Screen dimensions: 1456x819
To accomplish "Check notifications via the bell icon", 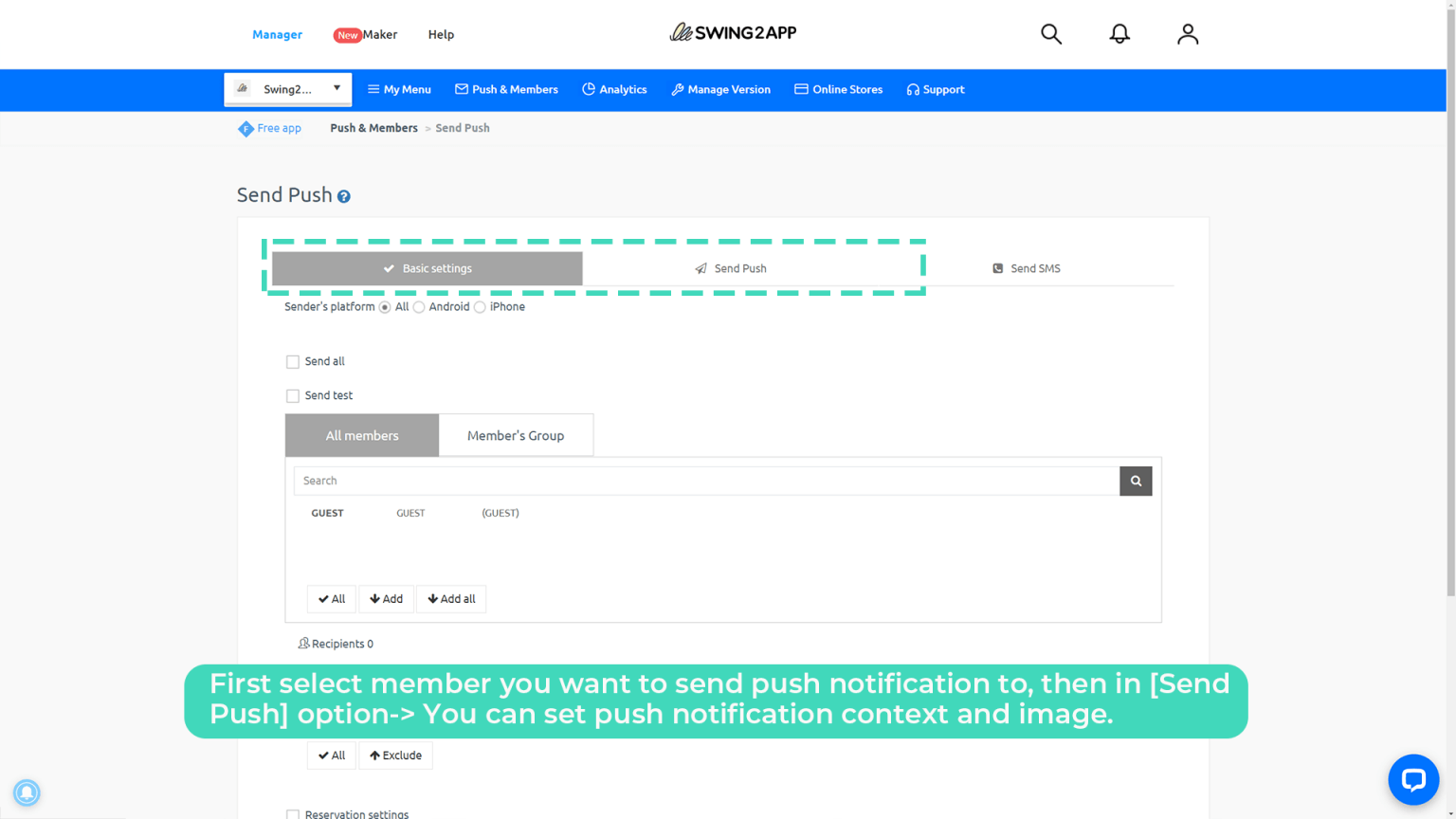I will [1119, 33].
